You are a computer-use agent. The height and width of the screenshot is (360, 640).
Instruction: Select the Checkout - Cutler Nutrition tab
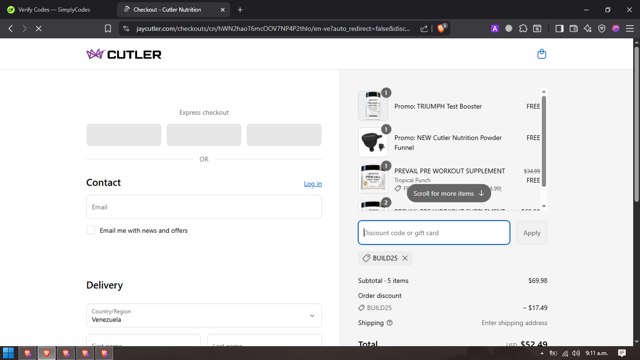point(167,9)
